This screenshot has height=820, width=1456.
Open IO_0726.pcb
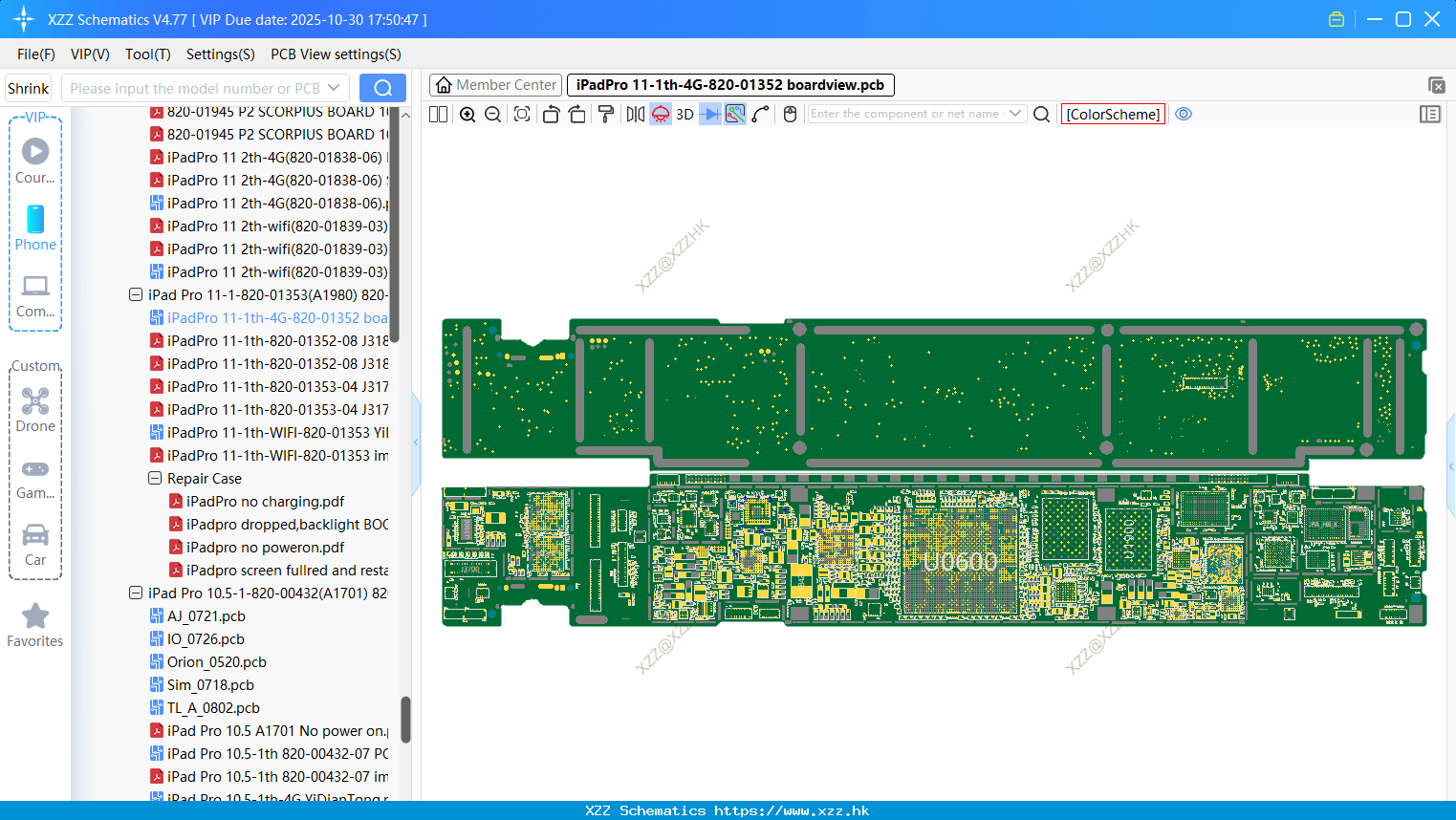click(197, 639)
